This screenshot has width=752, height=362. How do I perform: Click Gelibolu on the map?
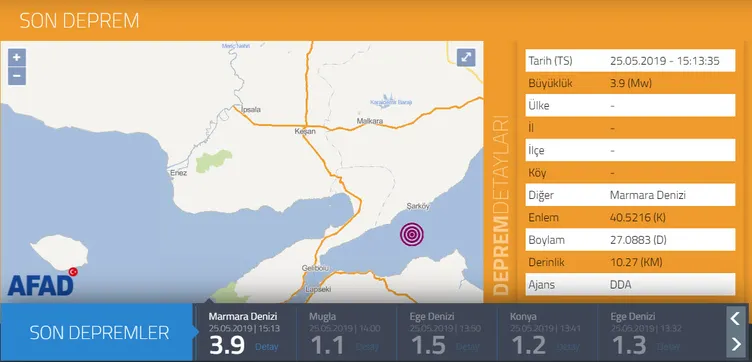click(316, 268)
